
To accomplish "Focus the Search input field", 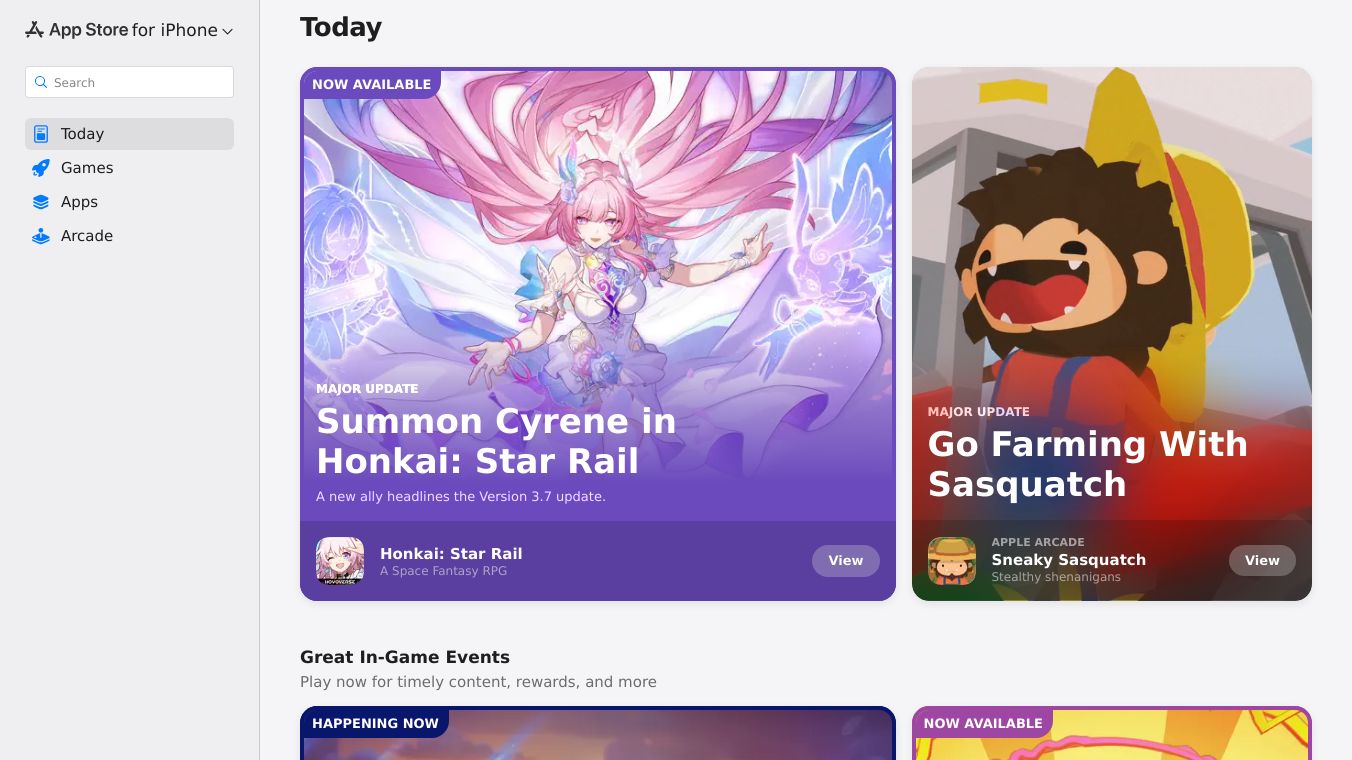I will coord(129,82).
